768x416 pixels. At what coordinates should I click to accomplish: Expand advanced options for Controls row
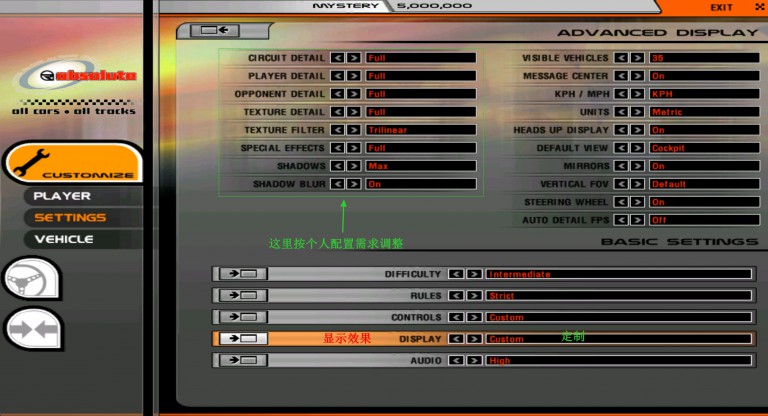243,317
